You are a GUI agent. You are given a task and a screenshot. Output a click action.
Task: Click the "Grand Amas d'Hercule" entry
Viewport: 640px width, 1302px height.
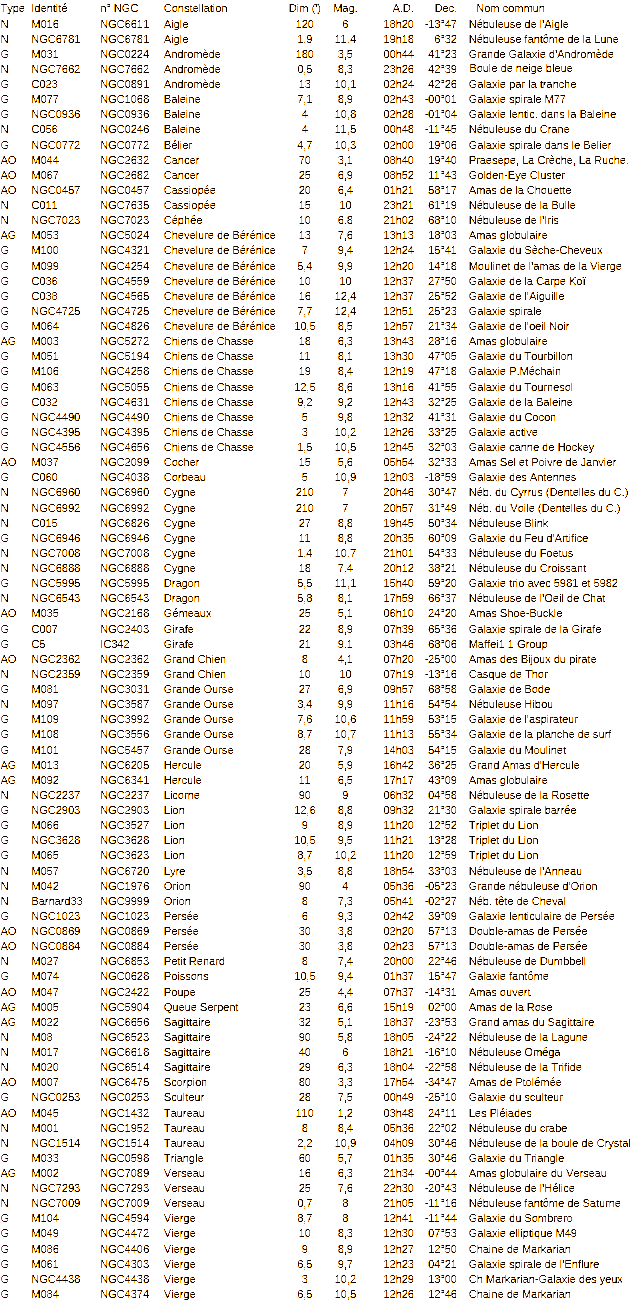pyautogui.click(x=521, y=765)
